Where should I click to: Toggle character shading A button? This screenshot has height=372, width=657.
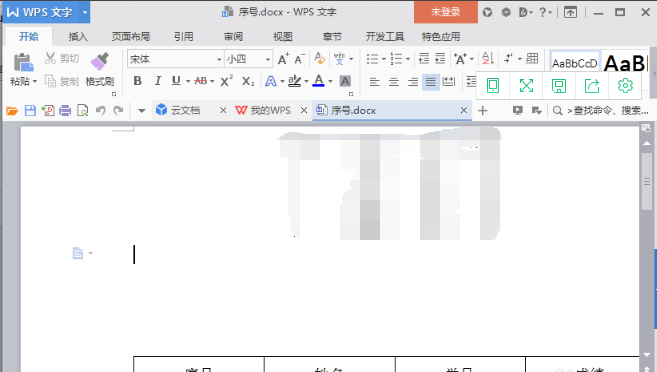tap(345, 81)
